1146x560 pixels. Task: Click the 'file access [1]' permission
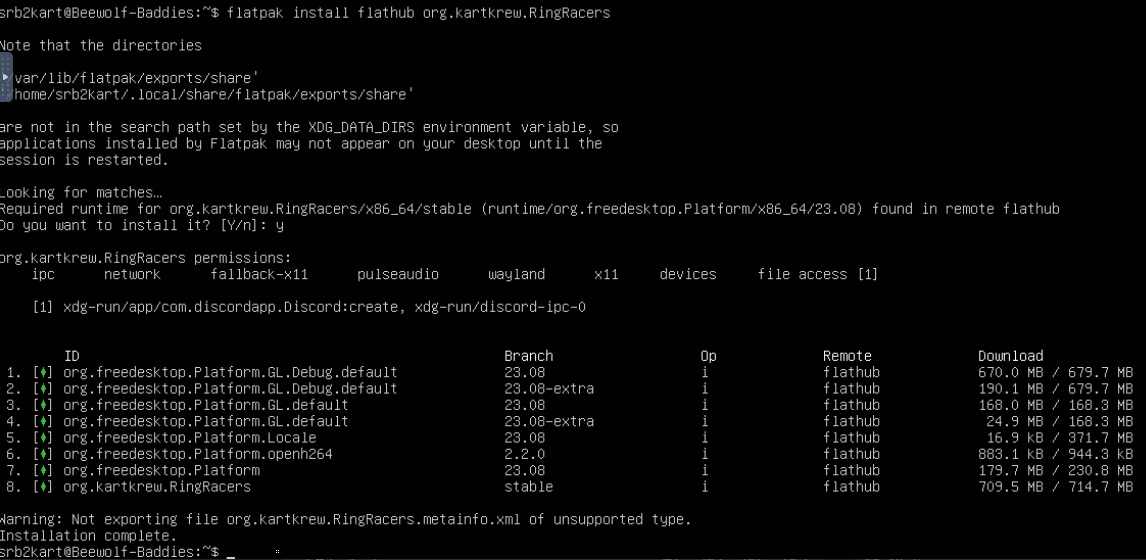(818, 274)
